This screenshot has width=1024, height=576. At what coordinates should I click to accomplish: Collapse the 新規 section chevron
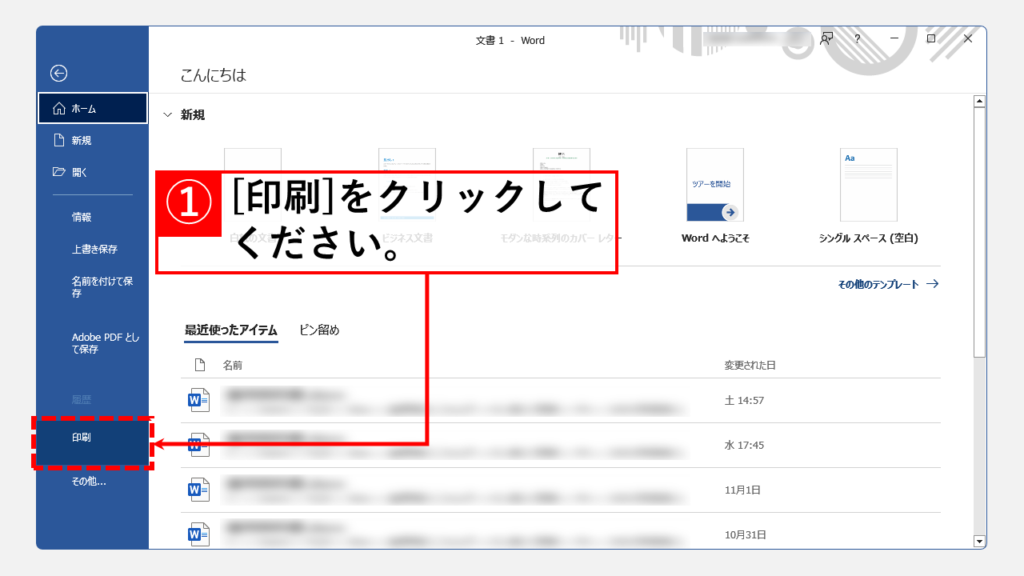pos(168,115)
